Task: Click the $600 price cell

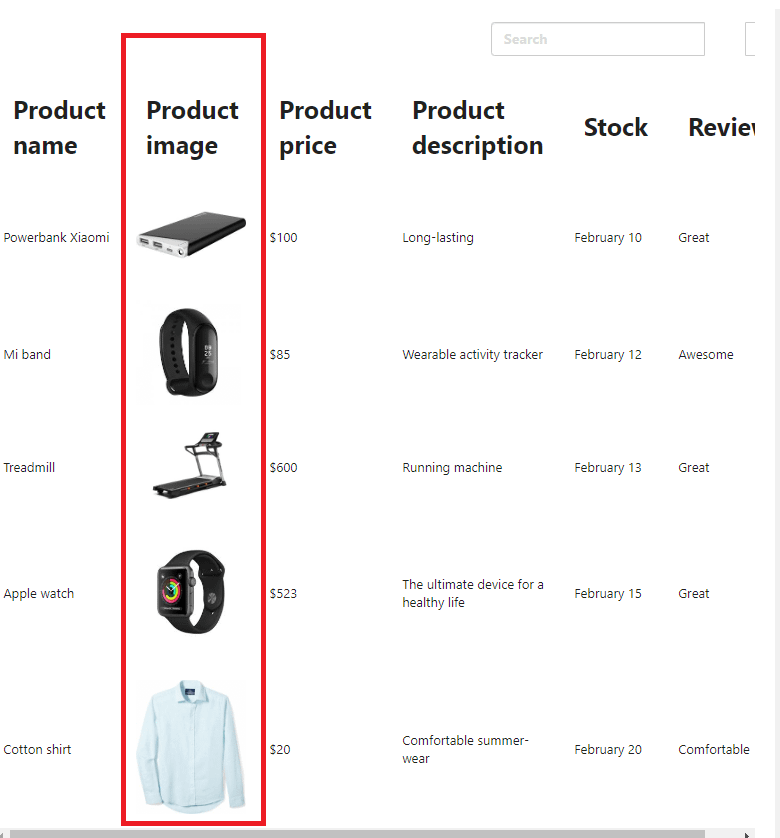Action: click(x=283, y=468)
